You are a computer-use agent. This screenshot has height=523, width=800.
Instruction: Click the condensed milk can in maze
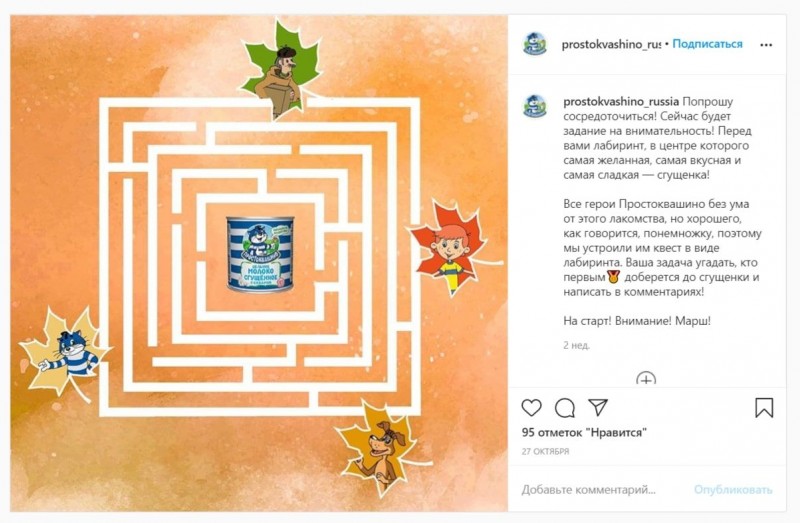point(260,254)
